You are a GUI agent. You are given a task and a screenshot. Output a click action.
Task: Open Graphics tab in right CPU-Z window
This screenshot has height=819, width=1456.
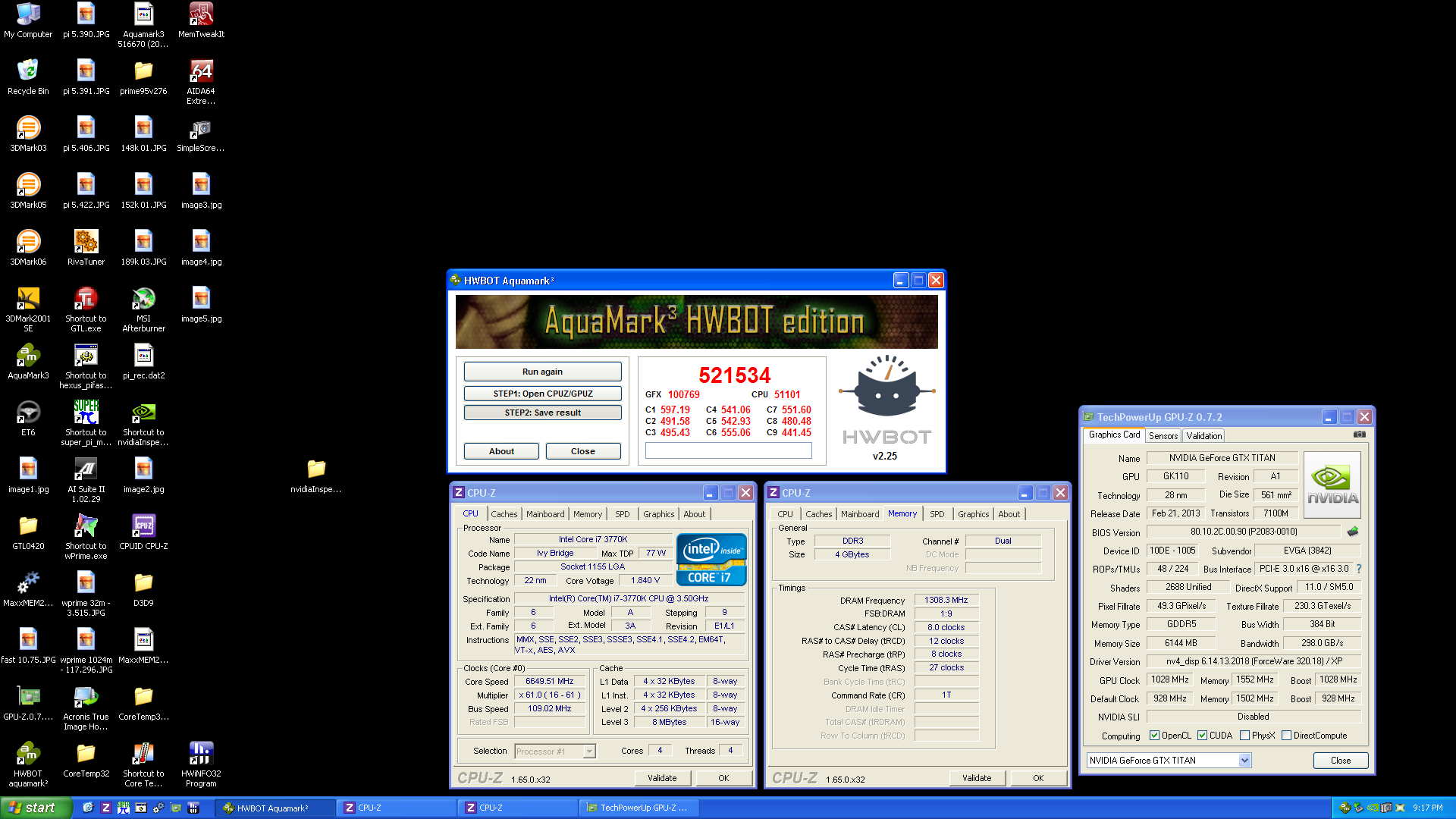click(973, 514)
